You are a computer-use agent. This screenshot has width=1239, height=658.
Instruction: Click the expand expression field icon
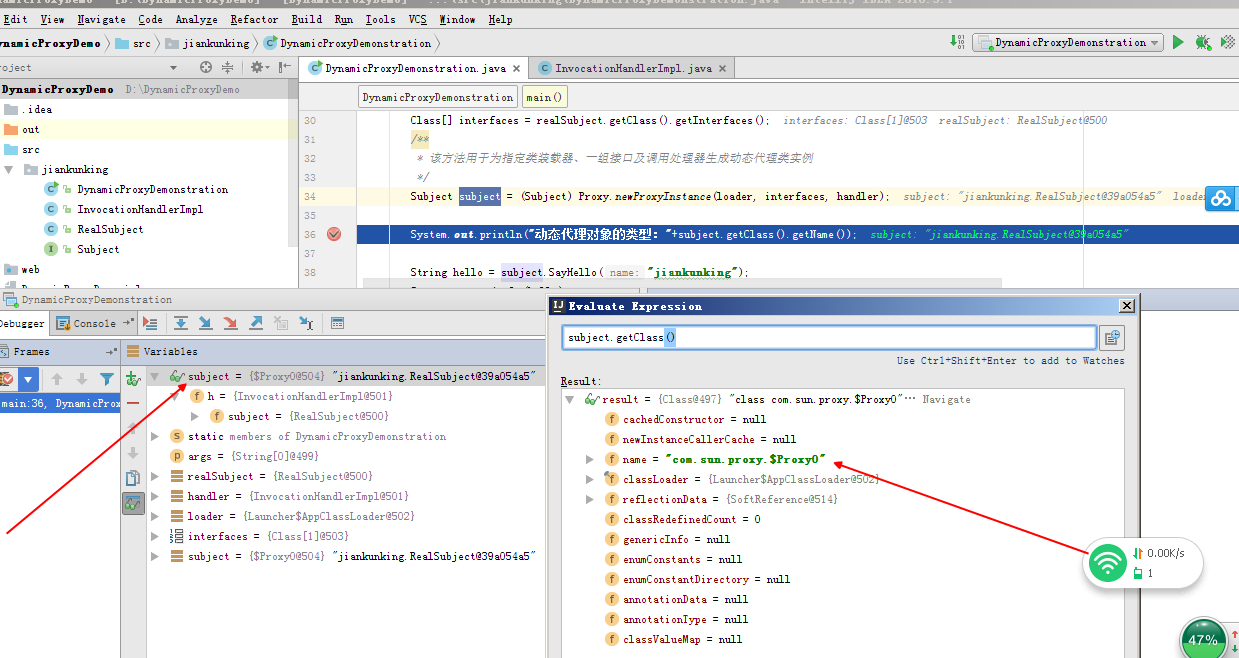pos(1112,338)
